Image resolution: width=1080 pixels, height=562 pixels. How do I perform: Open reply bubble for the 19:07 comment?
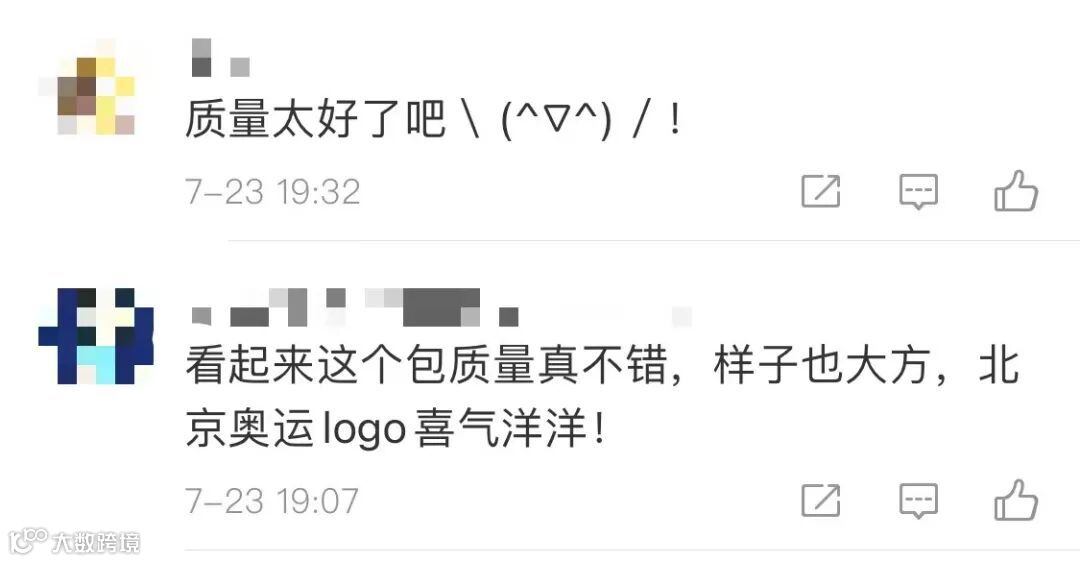[918, 501]
